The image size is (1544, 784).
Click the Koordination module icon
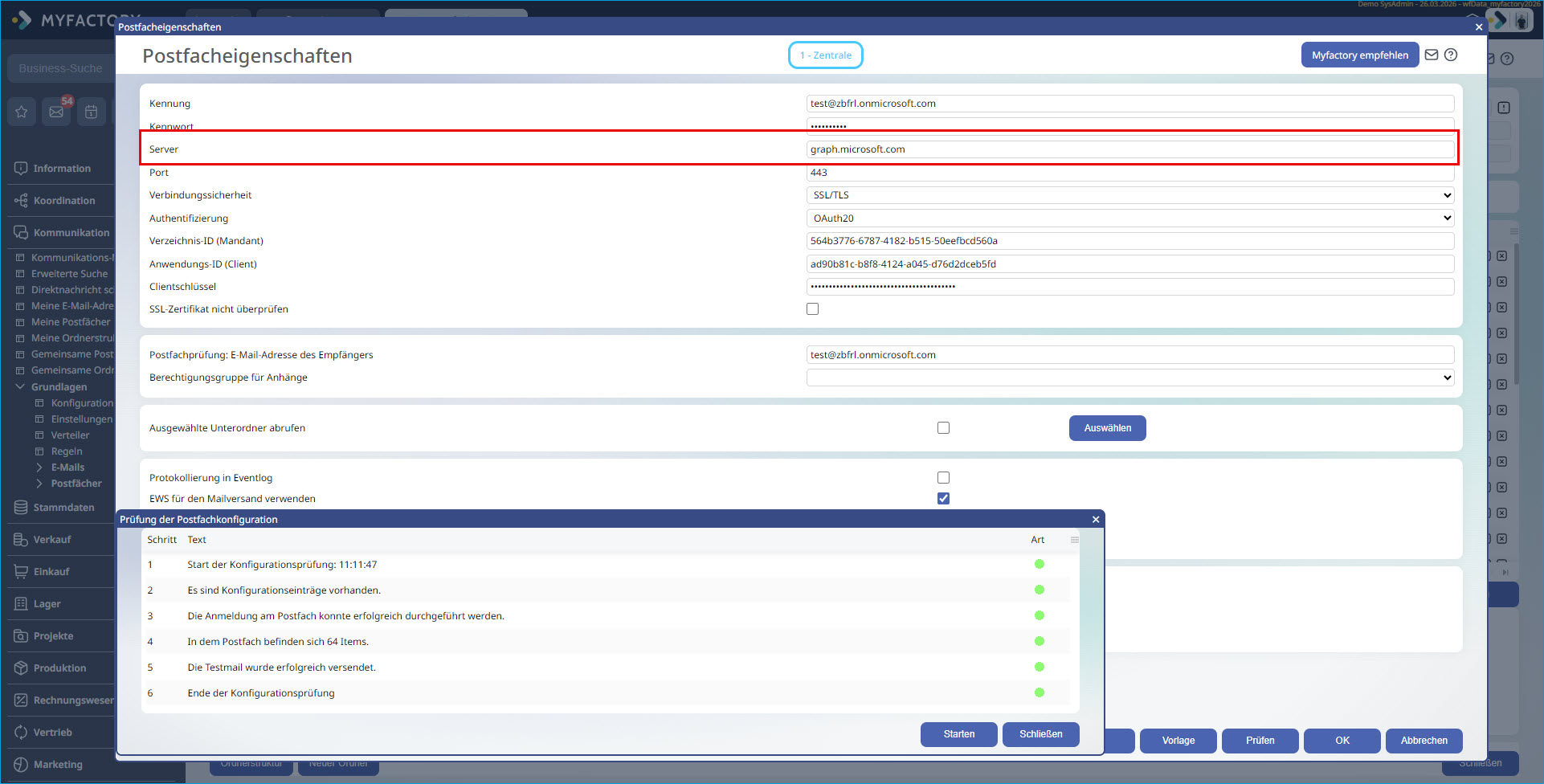click(x=21, y=201)
